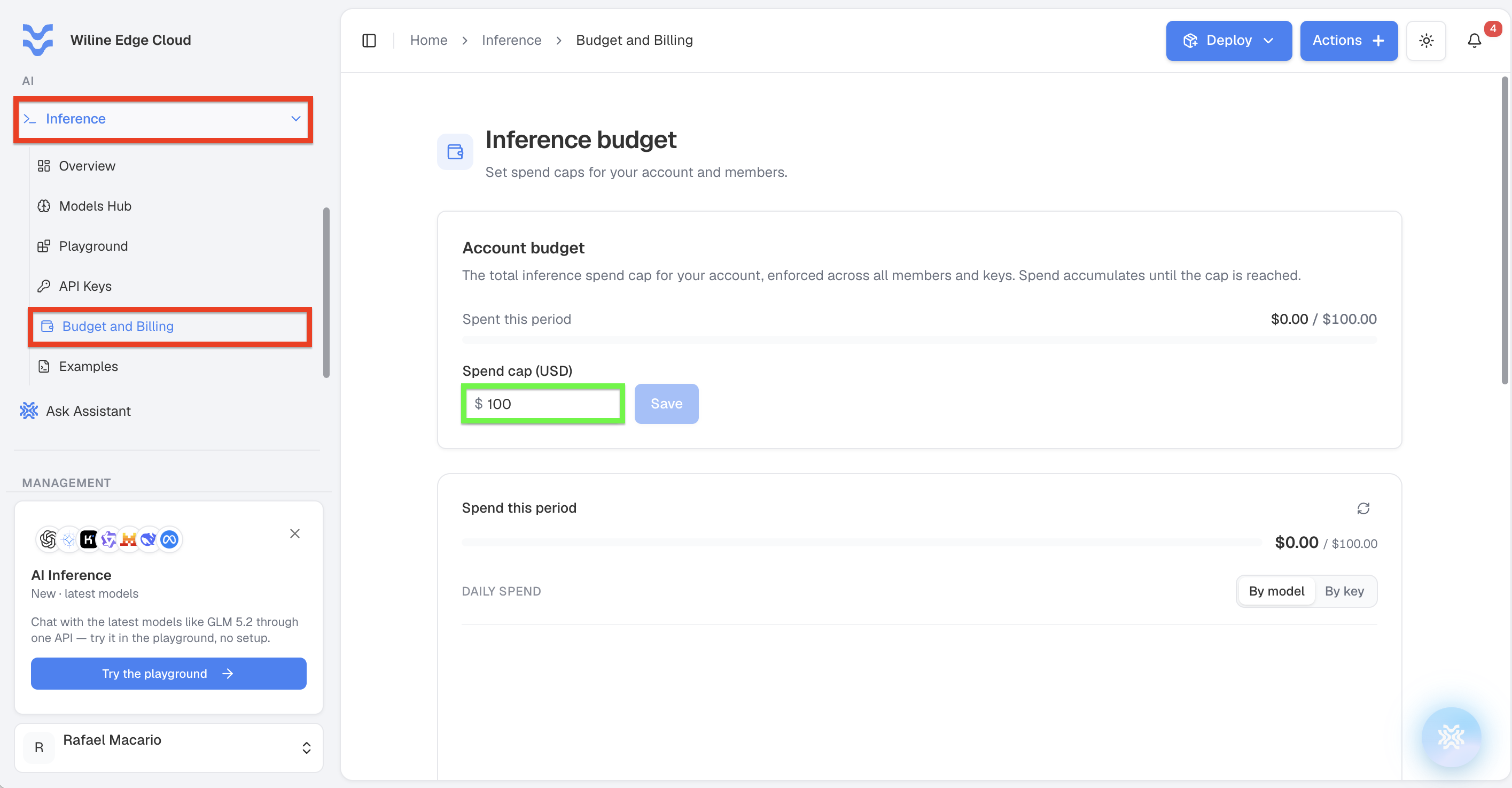Click the Playground icon

click(44, 246)
